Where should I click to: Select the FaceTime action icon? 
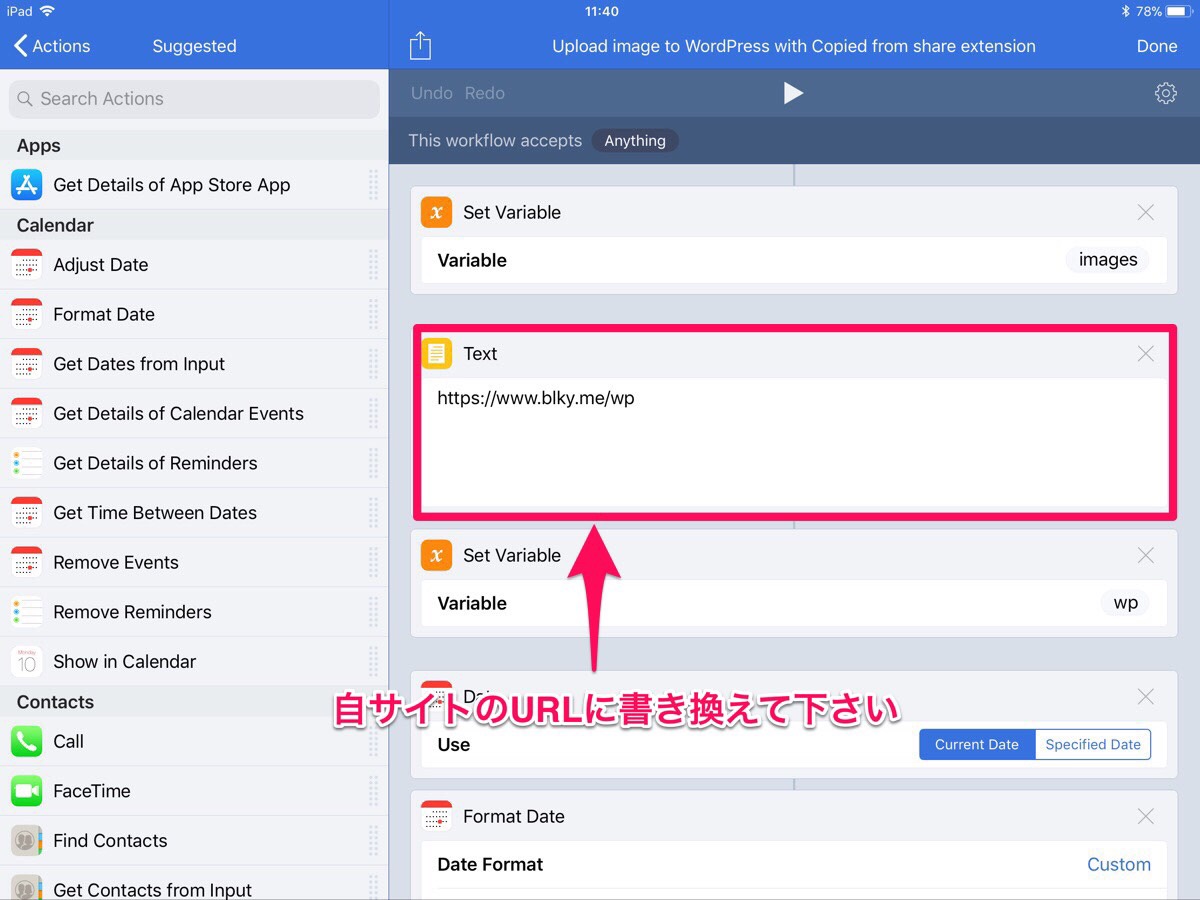[x=26, y=791]
